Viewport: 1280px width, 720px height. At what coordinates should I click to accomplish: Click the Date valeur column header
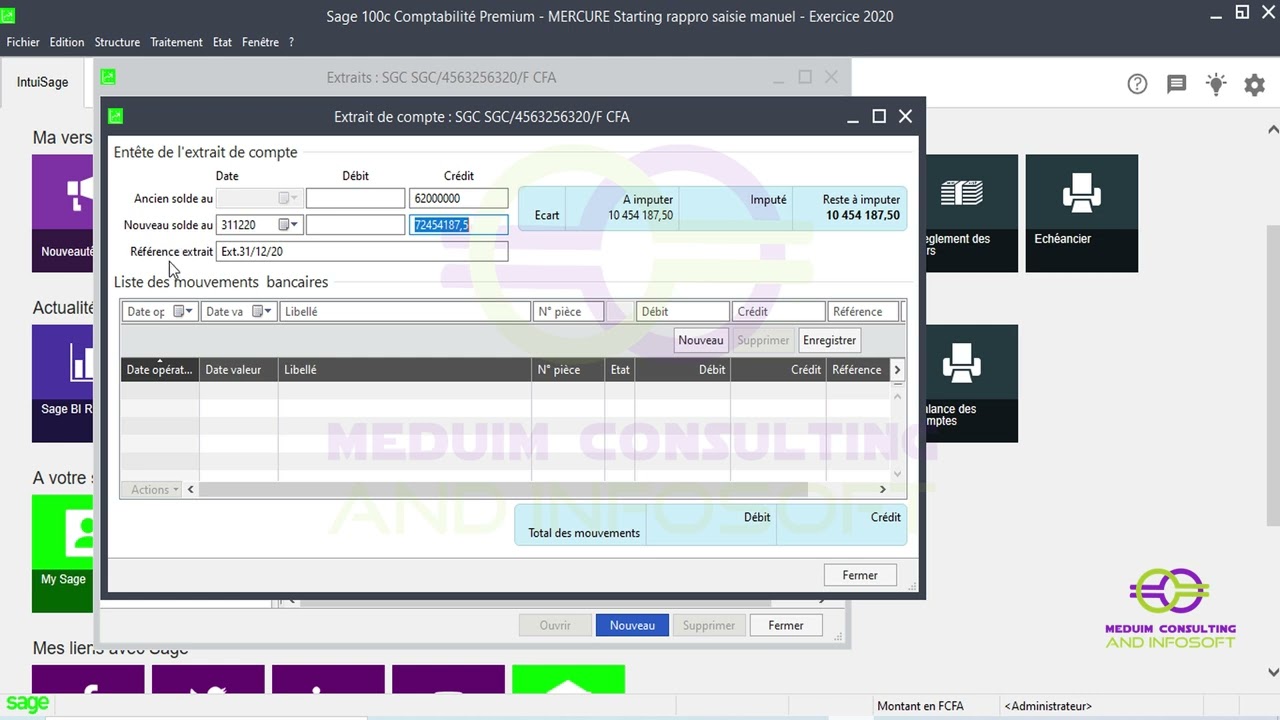click(x=238, y=370)
